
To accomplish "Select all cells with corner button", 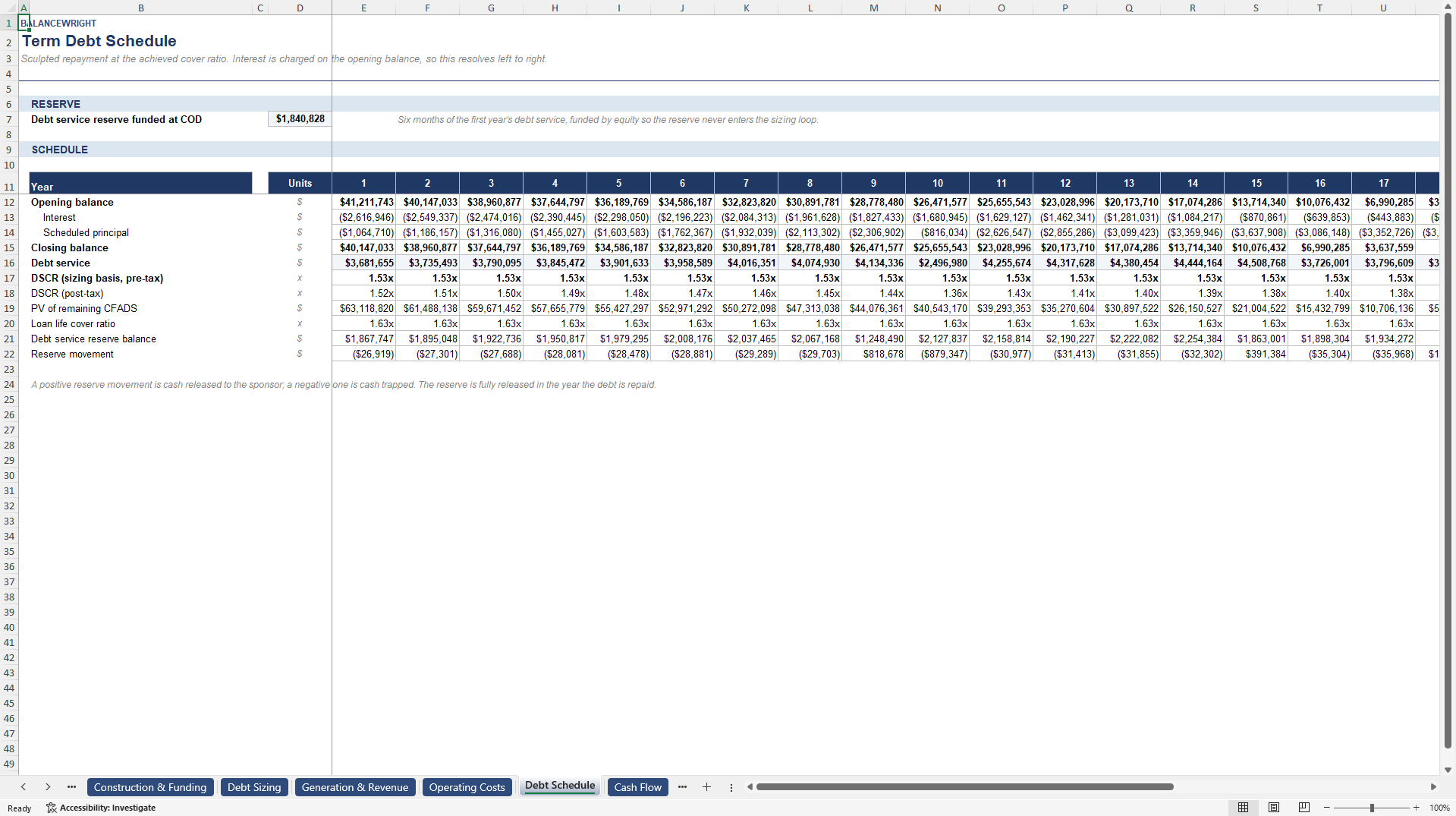I will 9,8.
